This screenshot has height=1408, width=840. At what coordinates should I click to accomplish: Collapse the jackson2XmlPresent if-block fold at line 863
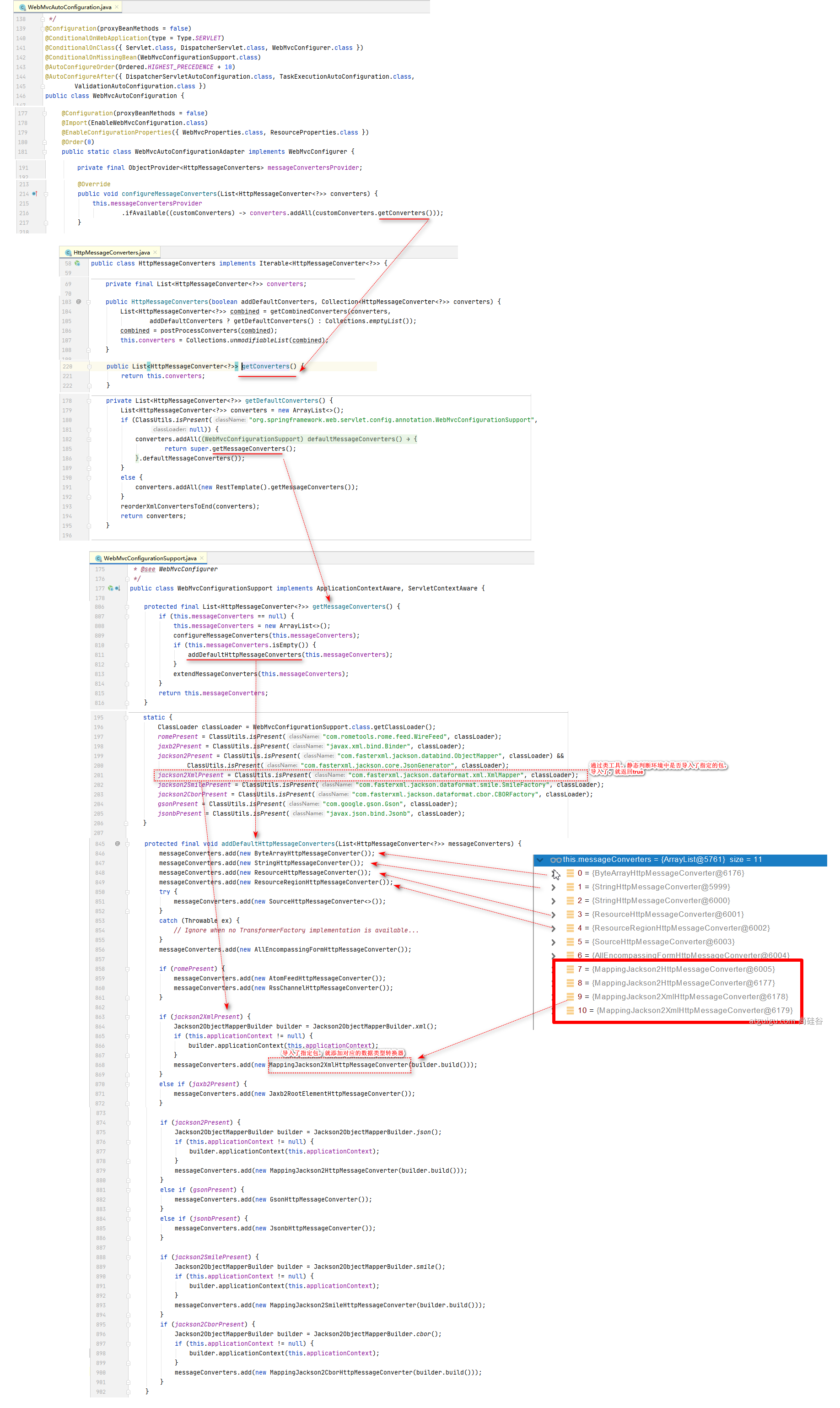128,1017
